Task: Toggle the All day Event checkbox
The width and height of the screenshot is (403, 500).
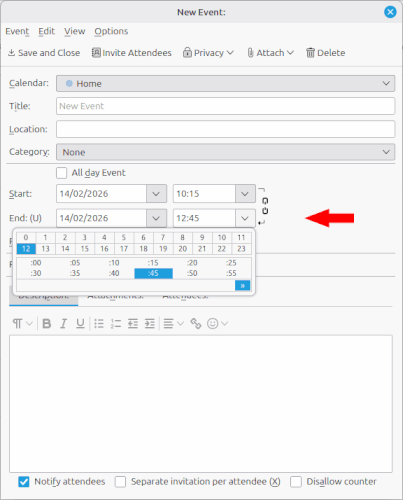Action: 61,173
